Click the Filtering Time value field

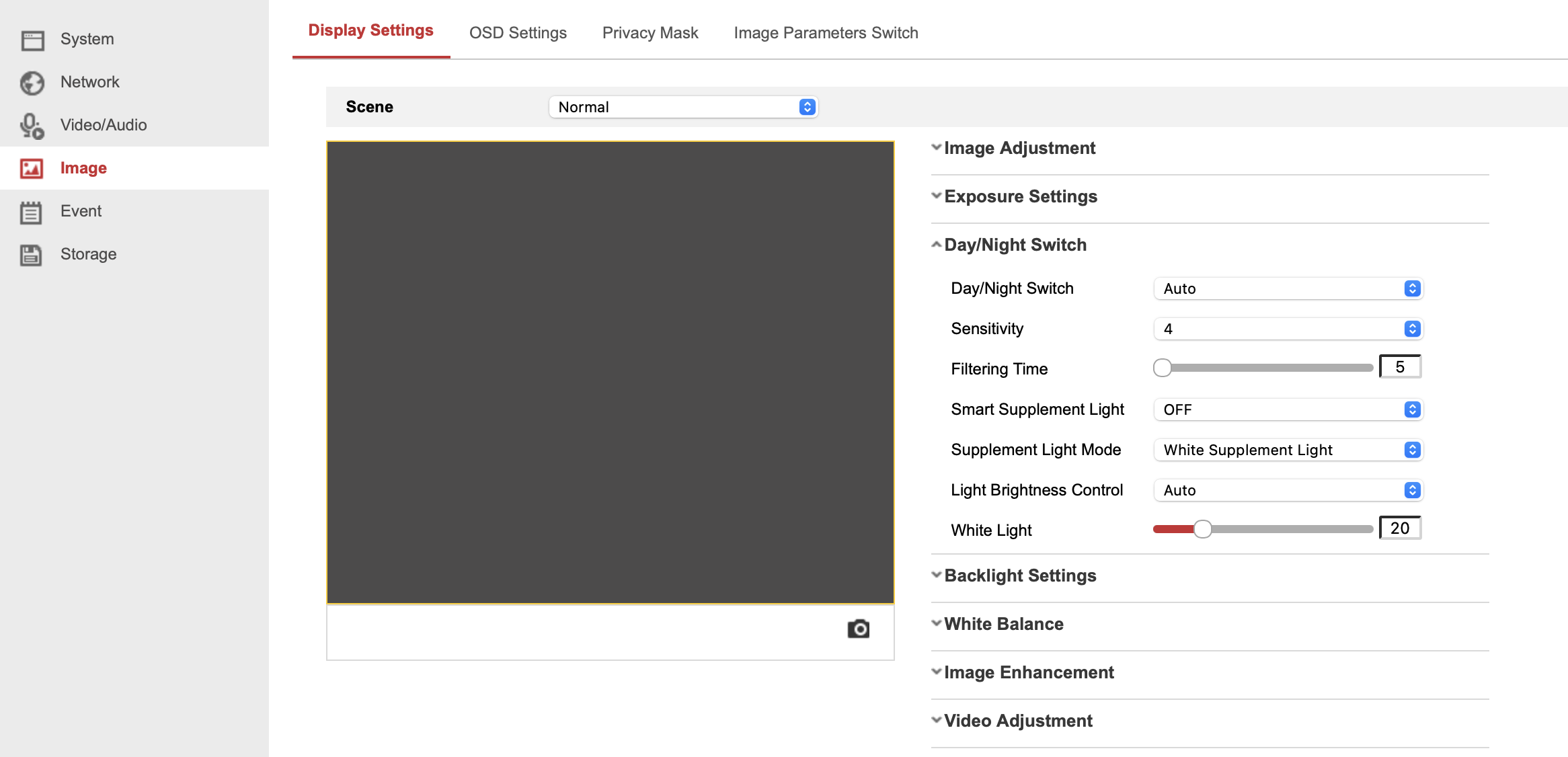pos(1399,366)
